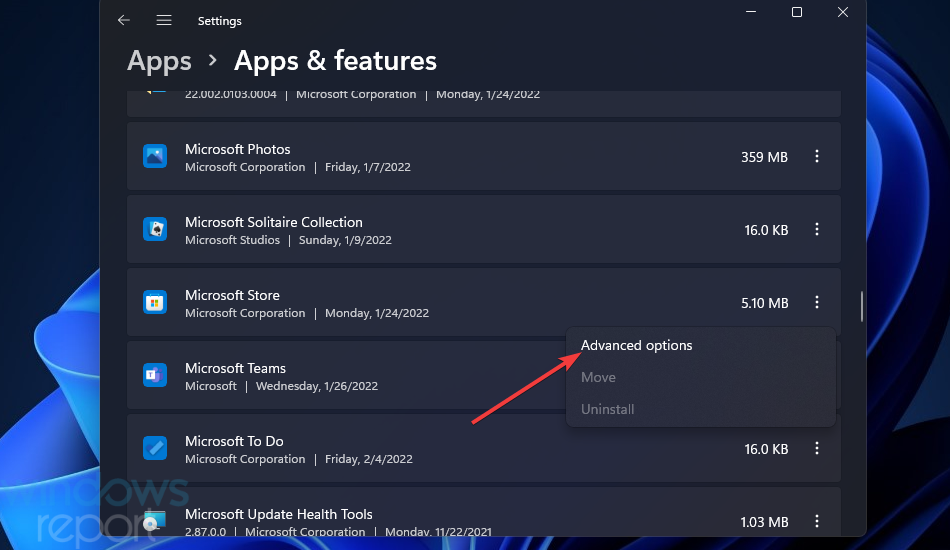This screenshot has height=550, width=950.
Task: Click the back arrow in Settings
Action: (x=124, y=21)
